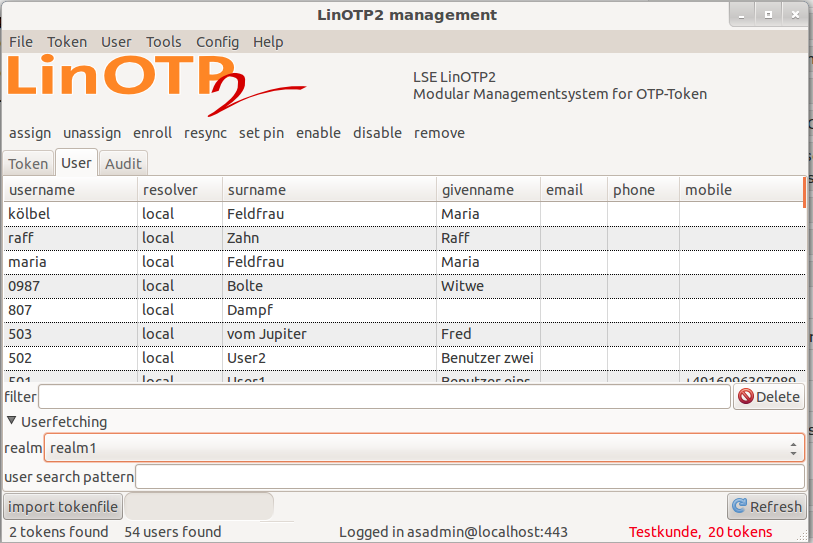Switch to the Audit tab
The width and height of the screenshot is (813, 543).
(x=123, y=164)
